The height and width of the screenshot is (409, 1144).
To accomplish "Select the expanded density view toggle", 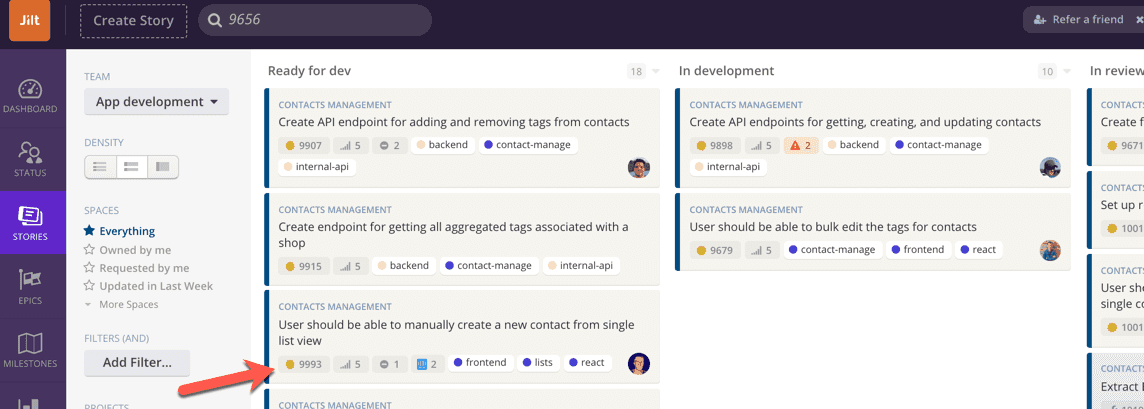I will tap(163, 167).
